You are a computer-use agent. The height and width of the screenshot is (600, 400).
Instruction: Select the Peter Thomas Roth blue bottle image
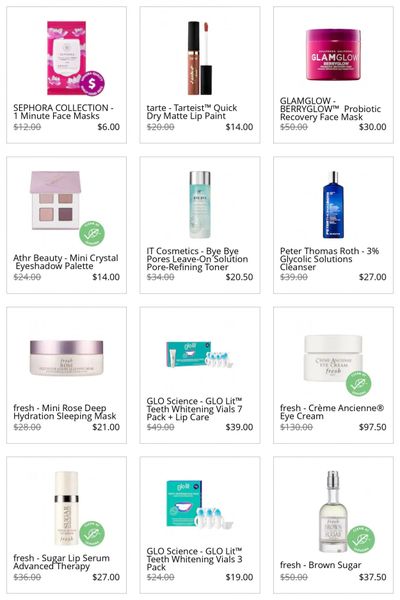(333, 205)
